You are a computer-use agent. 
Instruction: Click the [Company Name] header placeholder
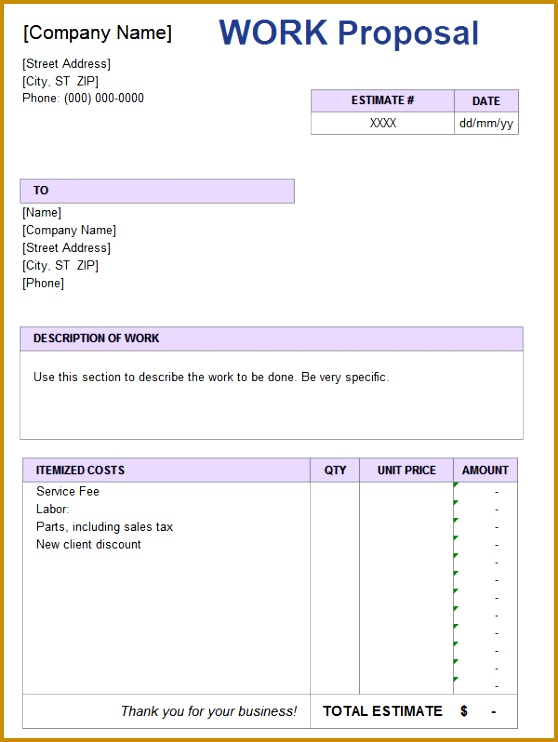click(x=97, y=33)
